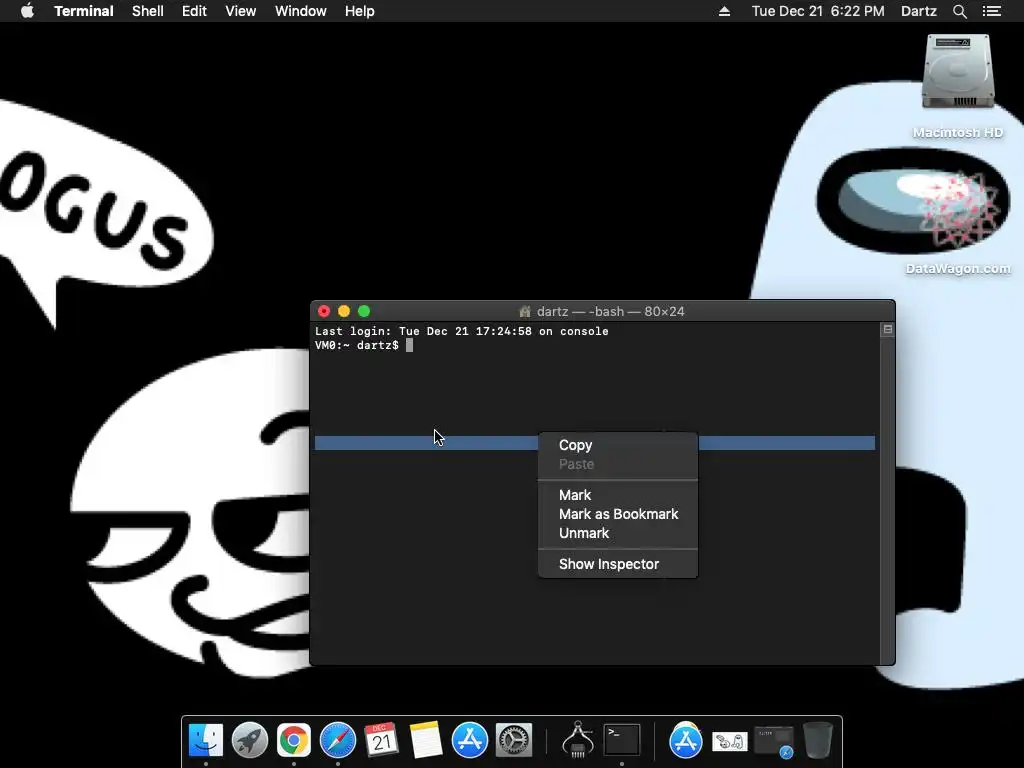Choose Copy from the context menu
Image resolution: width=1024 pixels, height=768 pixels.
(618, 445)
